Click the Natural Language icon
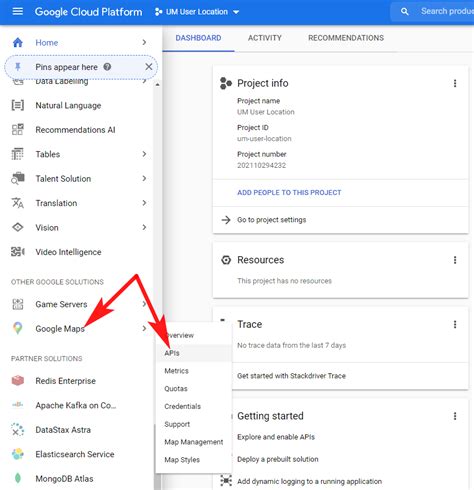The image size is (474, 490). 18,105
